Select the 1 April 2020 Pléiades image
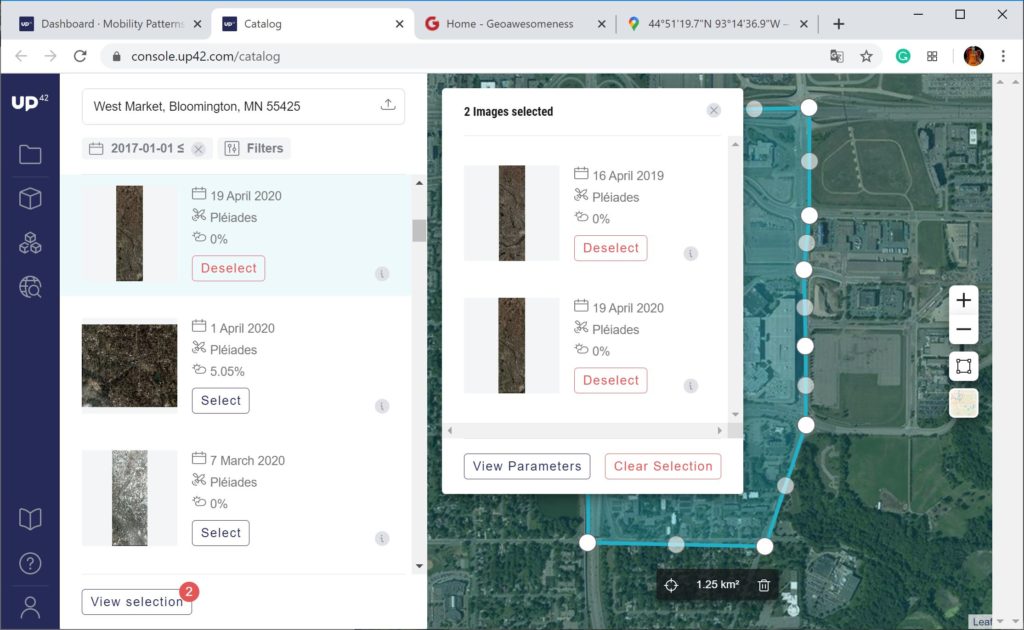1024x630 pixels. coord(221,401)
